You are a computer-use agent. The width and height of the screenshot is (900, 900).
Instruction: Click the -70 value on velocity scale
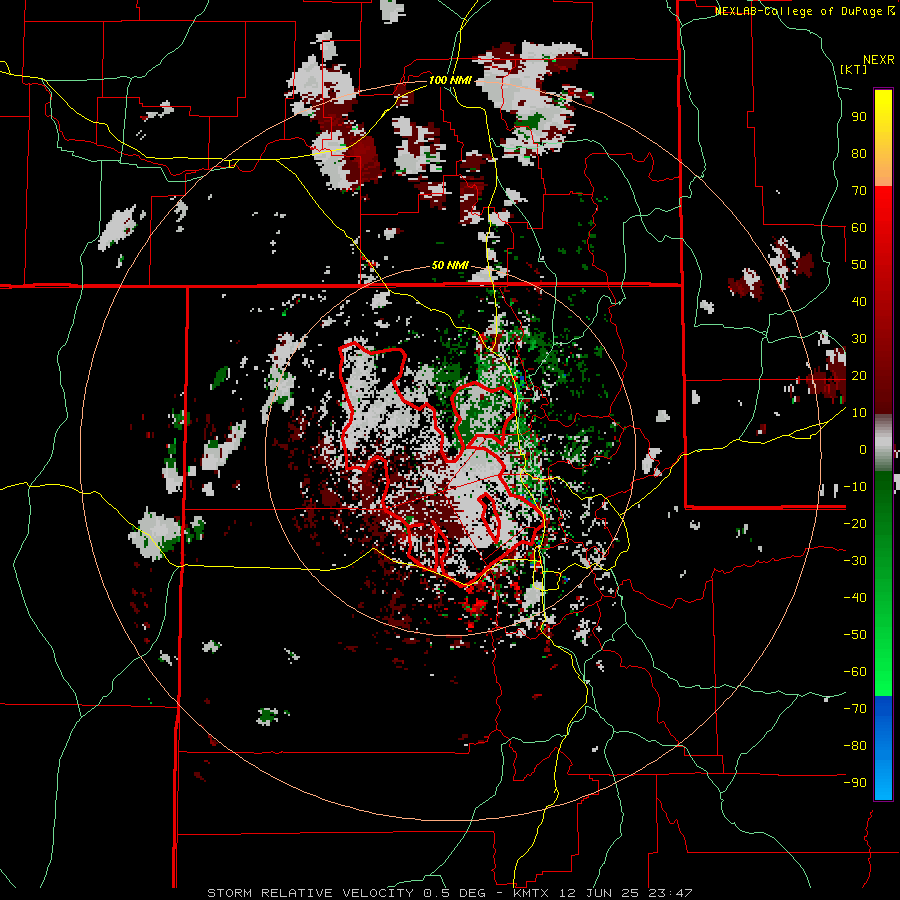point(855,708)
